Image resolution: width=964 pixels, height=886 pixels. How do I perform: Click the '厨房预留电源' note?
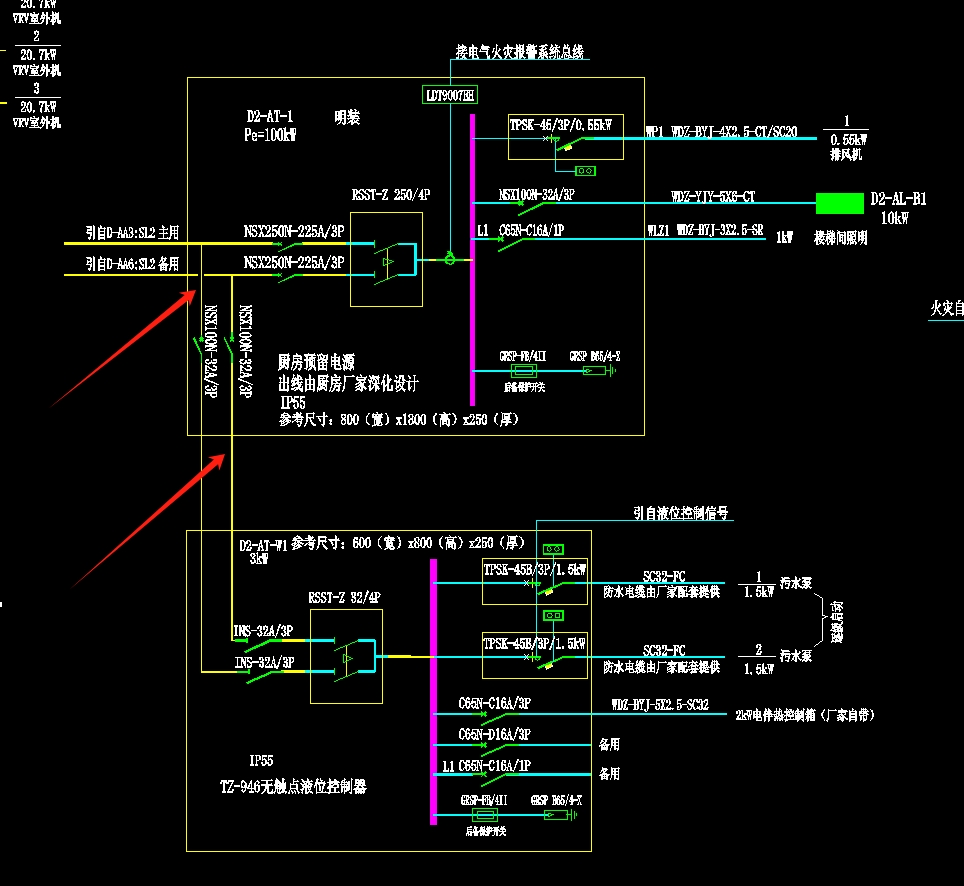pos(316,362)
